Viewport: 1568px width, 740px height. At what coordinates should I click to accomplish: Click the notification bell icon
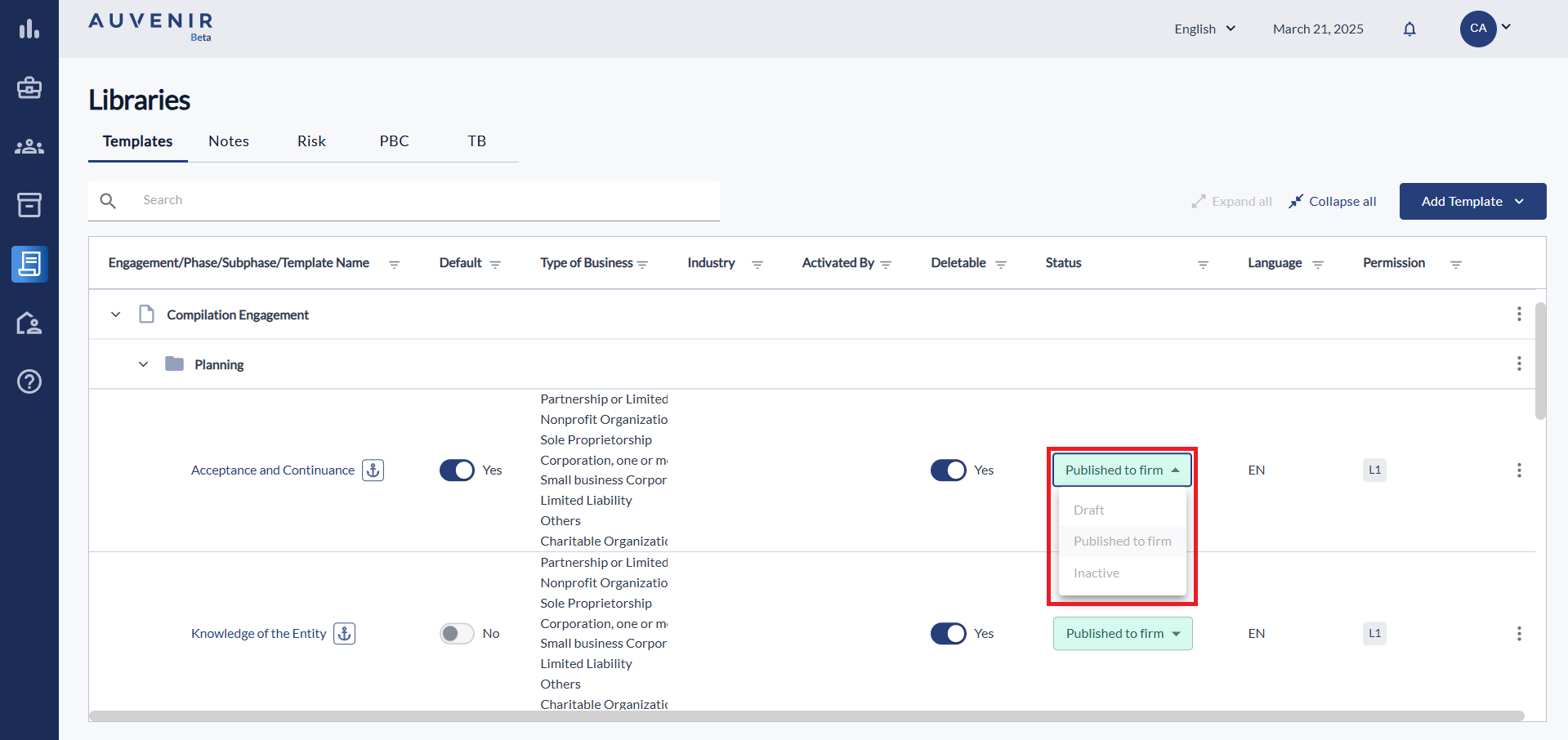[1409, 29]
